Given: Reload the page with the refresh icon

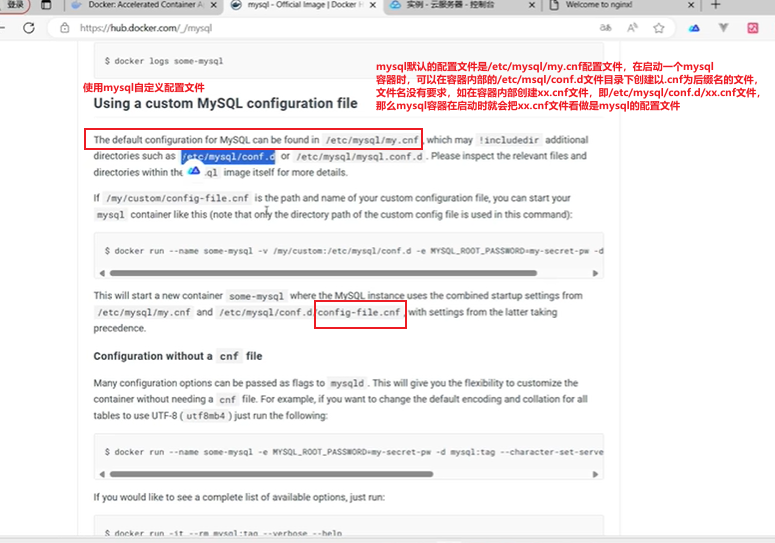Looking at the screenshot, I should (29, 28).
